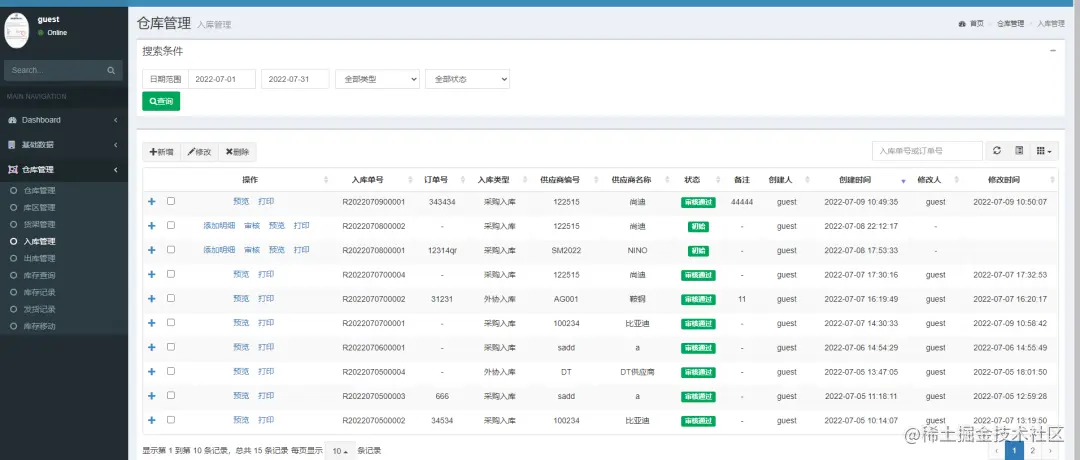Open 库存移动 in the sidebar

point(39,326)
